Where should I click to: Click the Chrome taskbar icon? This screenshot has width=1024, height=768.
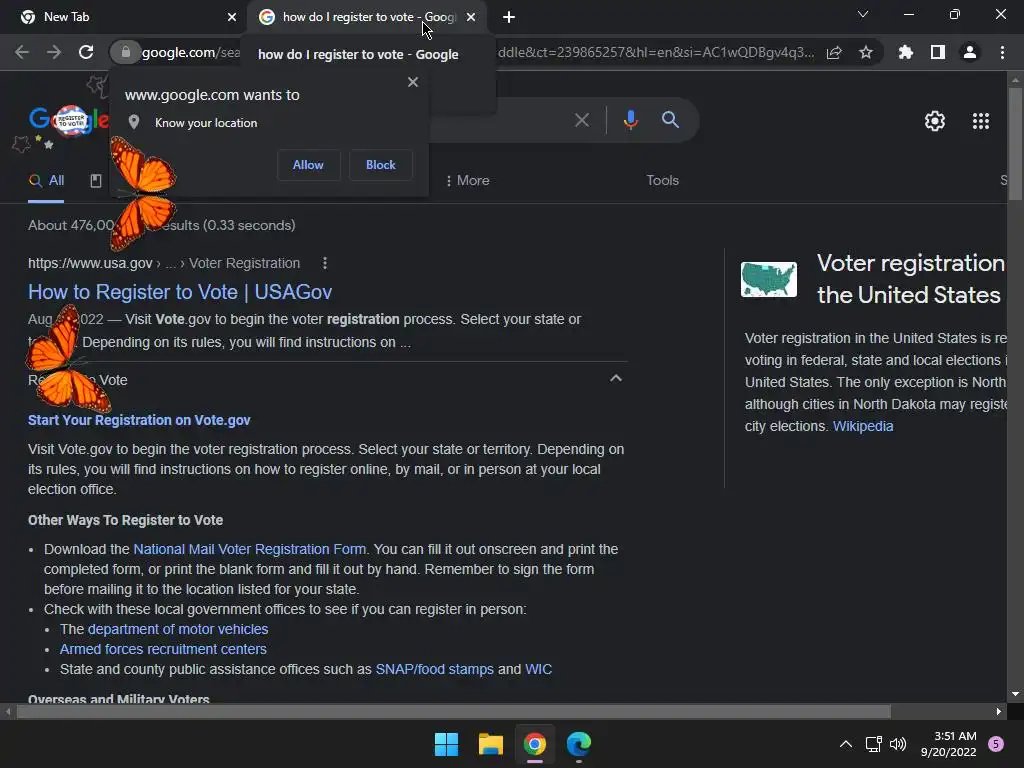pos(534,744)
